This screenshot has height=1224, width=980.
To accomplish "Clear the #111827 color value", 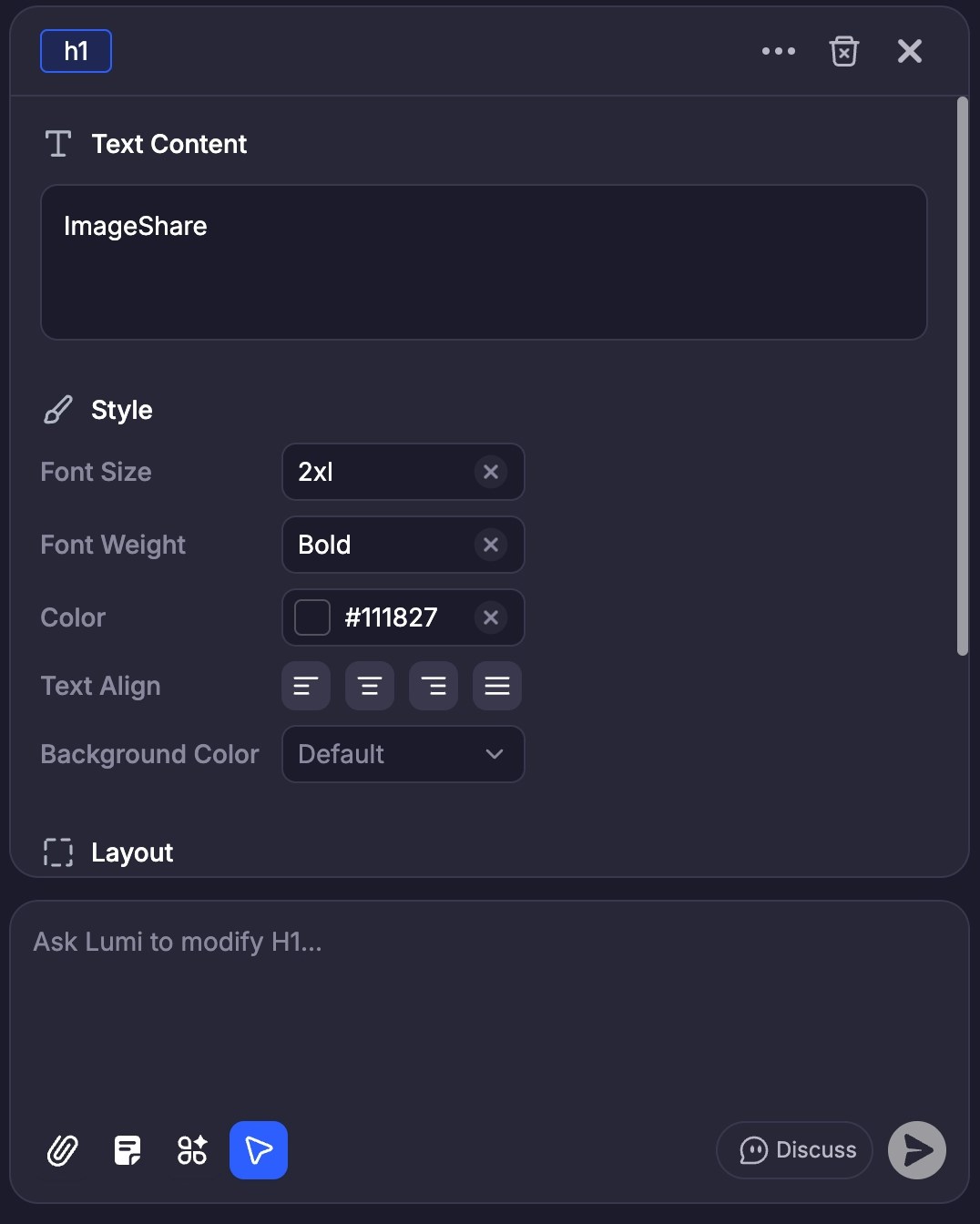I will (x=491, y=617).
